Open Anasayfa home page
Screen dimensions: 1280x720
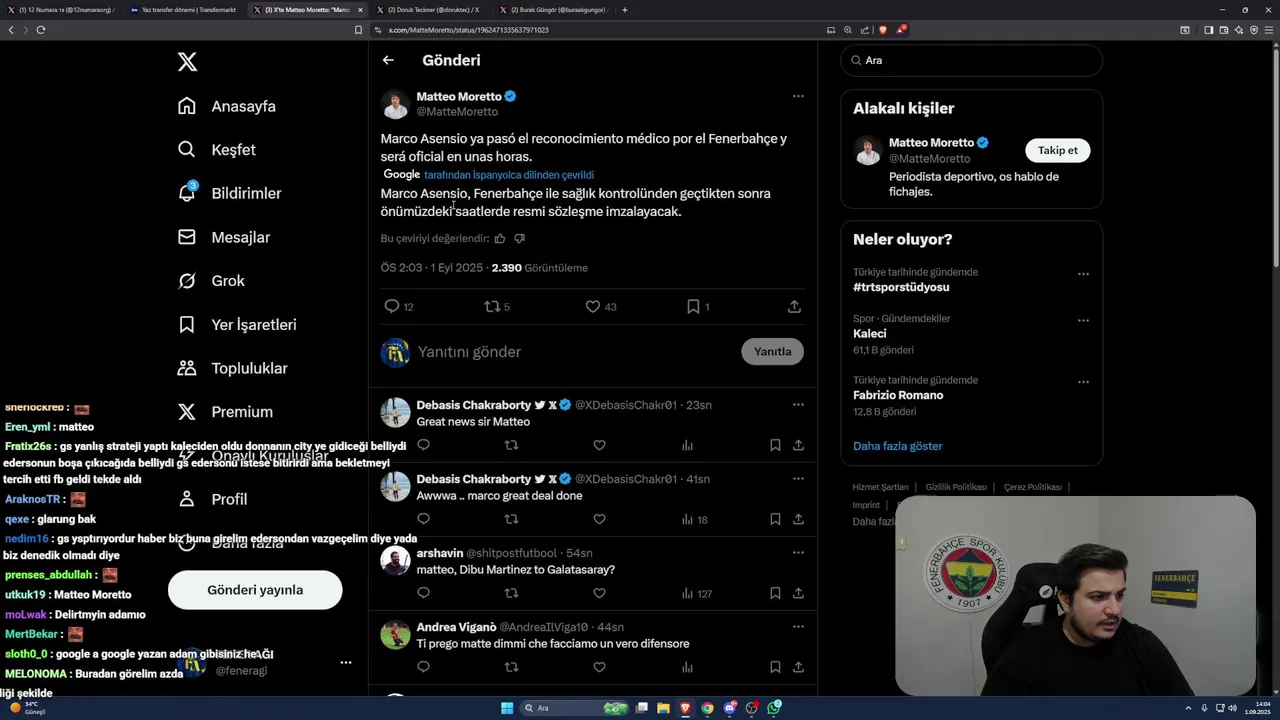[227, 106]
